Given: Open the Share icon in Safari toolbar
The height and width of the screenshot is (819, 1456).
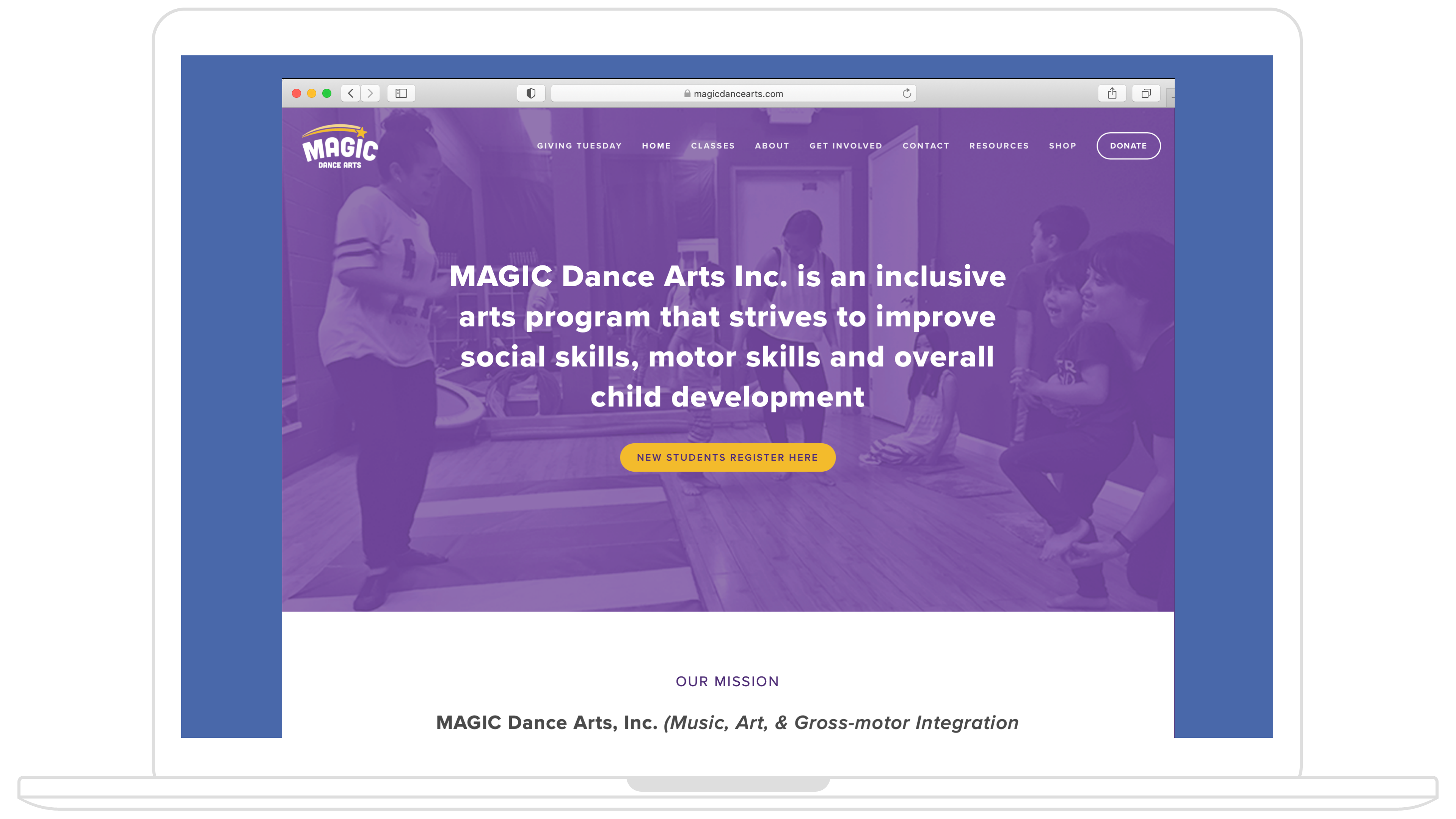Looking at the screenshot, I should [1112, 93].
